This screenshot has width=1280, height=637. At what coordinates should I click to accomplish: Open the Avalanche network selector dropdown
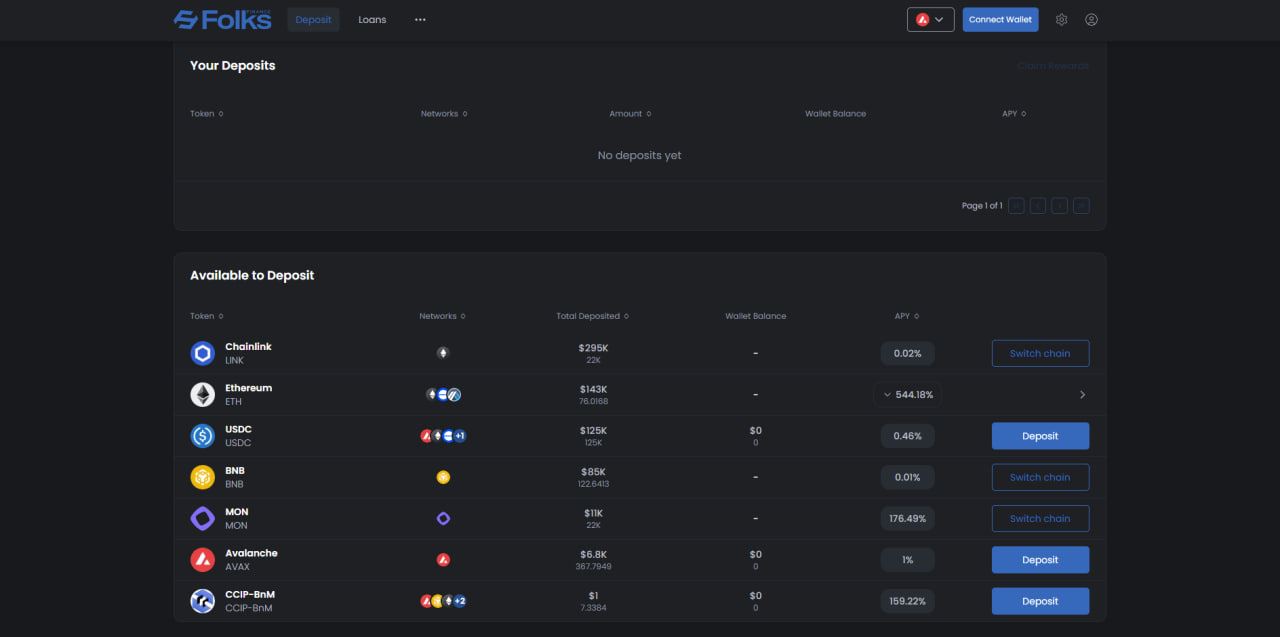tap(930, 20)
